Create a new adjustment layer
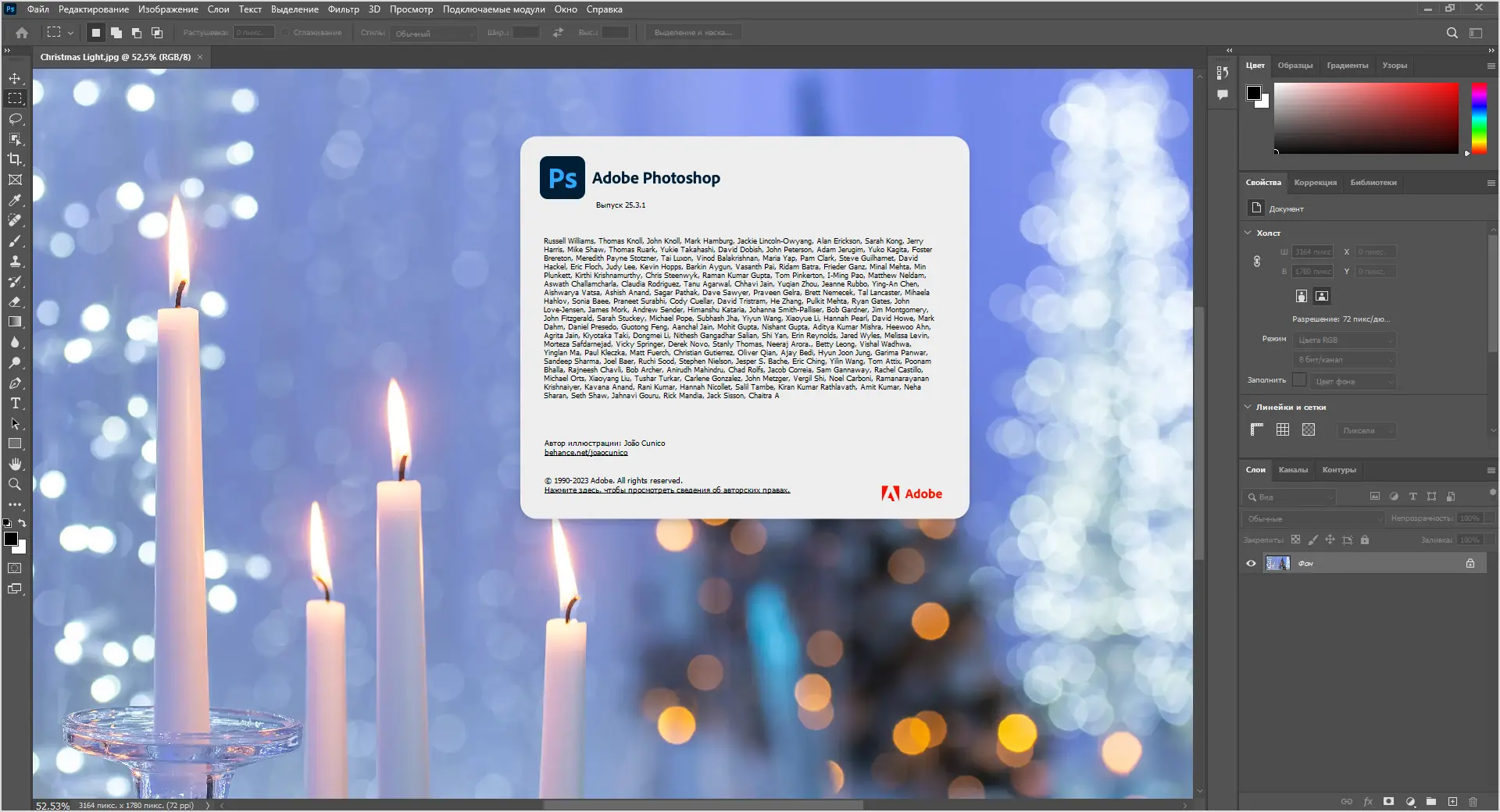The width and height of the screenshot is (1500, 812). pyautogui.click(x=1409, y=802)
